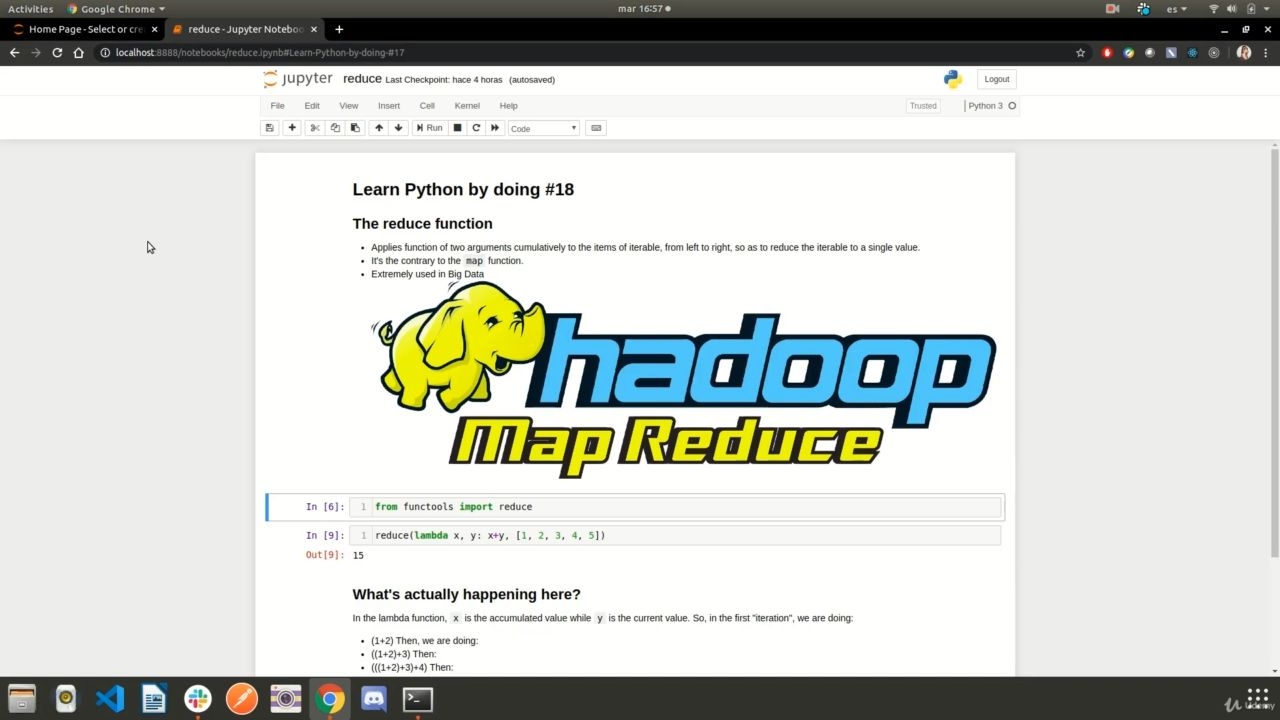Viewport: 1280px width, 720px height.
Task: Open LibreOffice Writer from the dock
Action: [154, 698]
